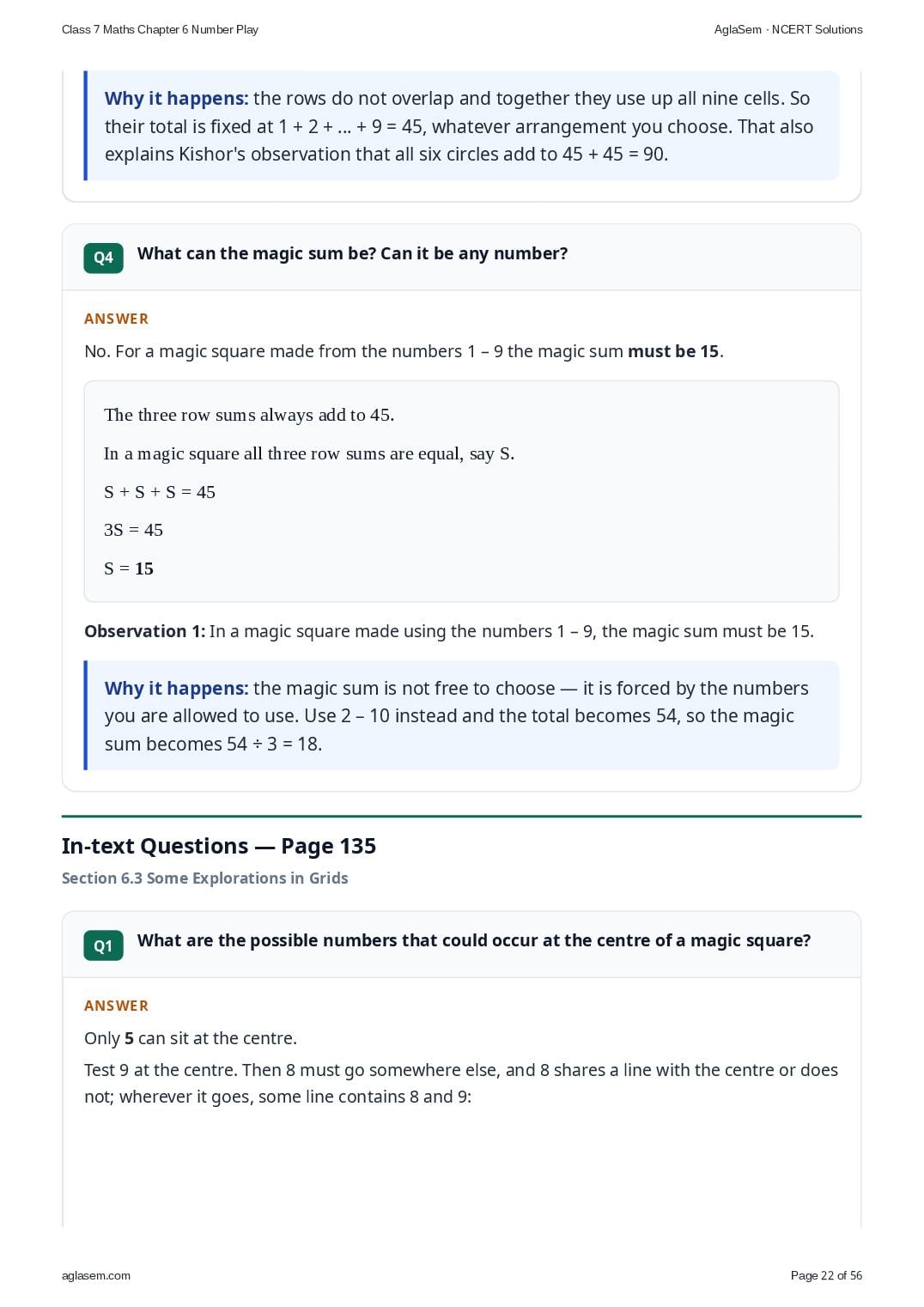Click the ANSWER label under Q1
Screen dimensions: 924x1307
click(117, 1006)
